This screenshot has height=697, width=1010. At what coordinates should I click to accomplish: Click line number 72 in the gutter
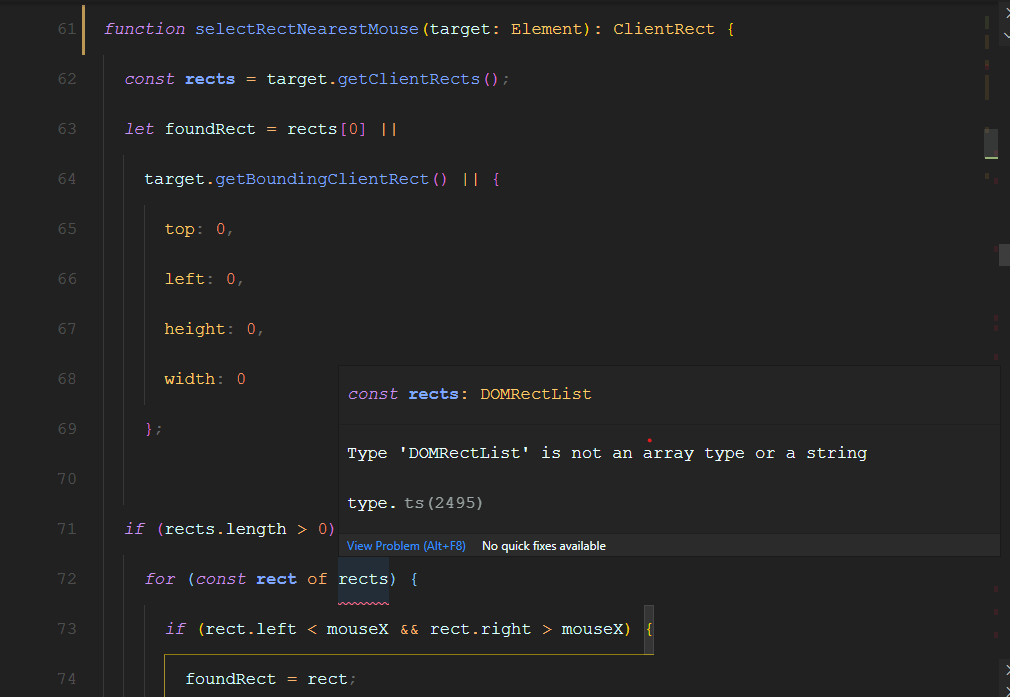67,579
